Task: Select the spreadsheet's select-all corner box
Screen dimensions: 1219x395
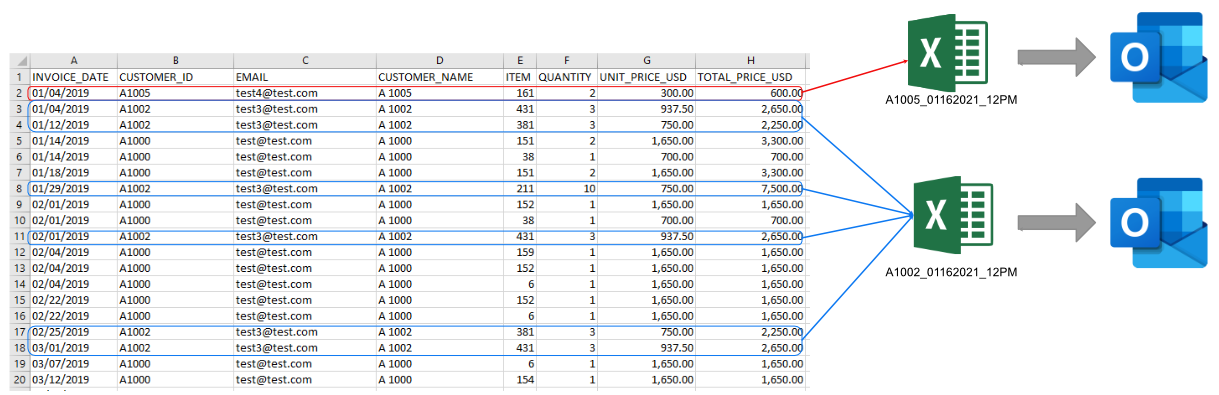Action: 20,60
